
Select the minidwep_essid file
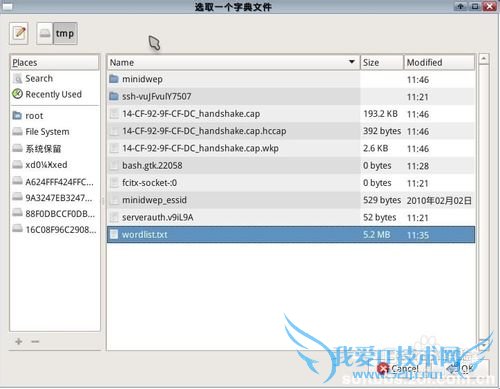291,200
